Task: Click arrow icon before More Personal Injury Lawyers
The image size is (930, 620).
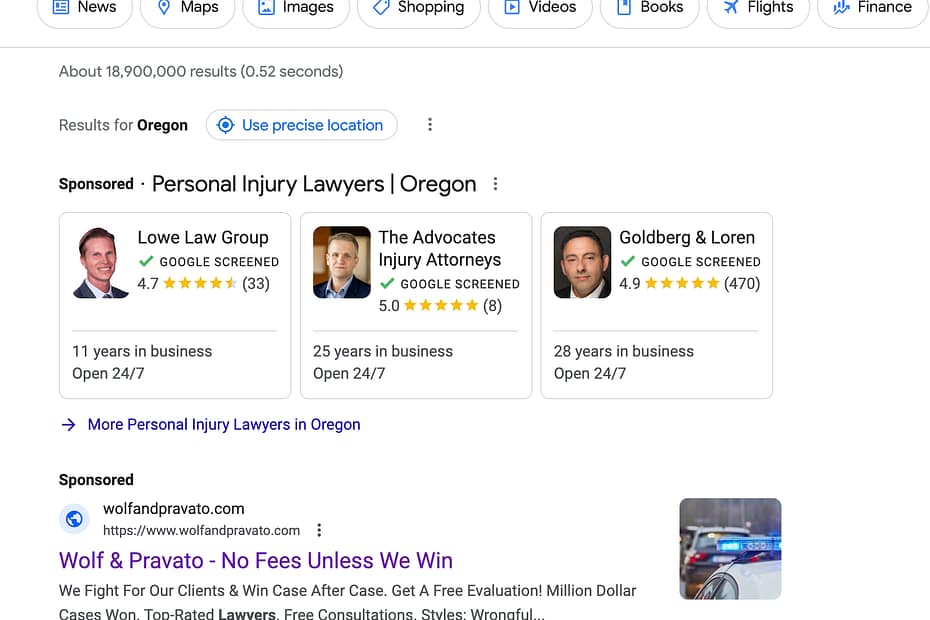Action: coord(69,425)
